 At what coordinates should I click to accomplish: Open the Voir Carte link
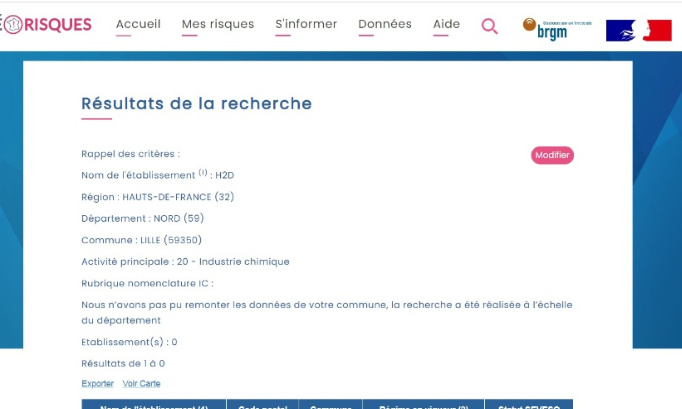pyautogui.click(x=141, y=383)
